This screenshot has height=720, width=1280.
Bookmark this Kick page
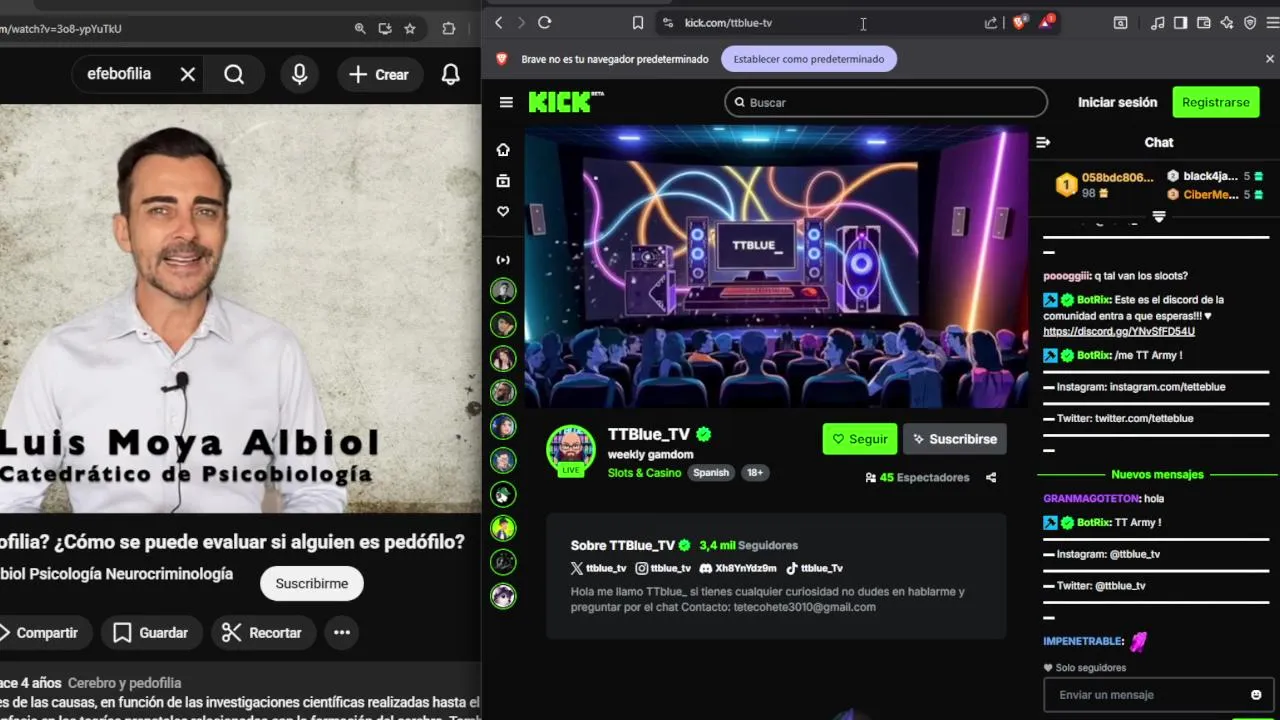click(638, 22)
